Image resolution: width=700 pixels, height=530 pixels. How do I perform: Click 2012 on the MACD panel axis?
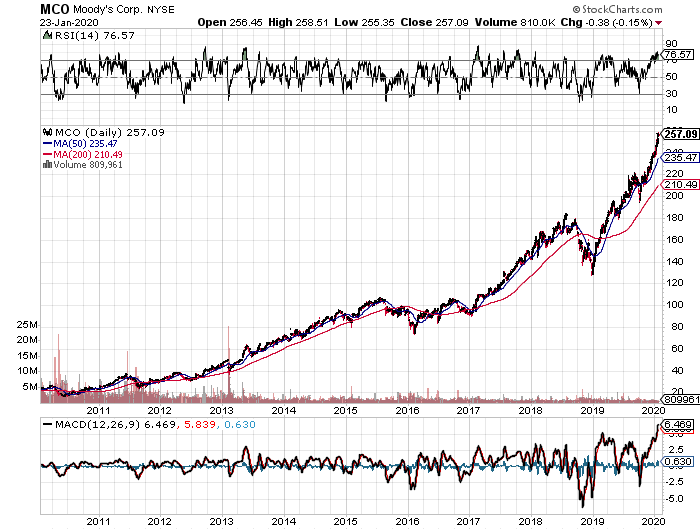click(x=160, y=521)
